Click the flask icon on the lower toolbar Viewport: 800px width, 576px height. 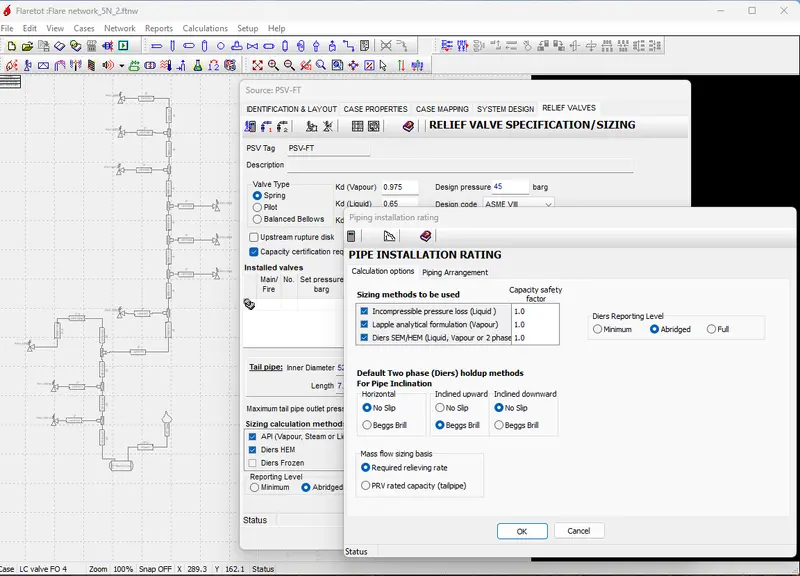pyautogui.click(x=196, y=65)
